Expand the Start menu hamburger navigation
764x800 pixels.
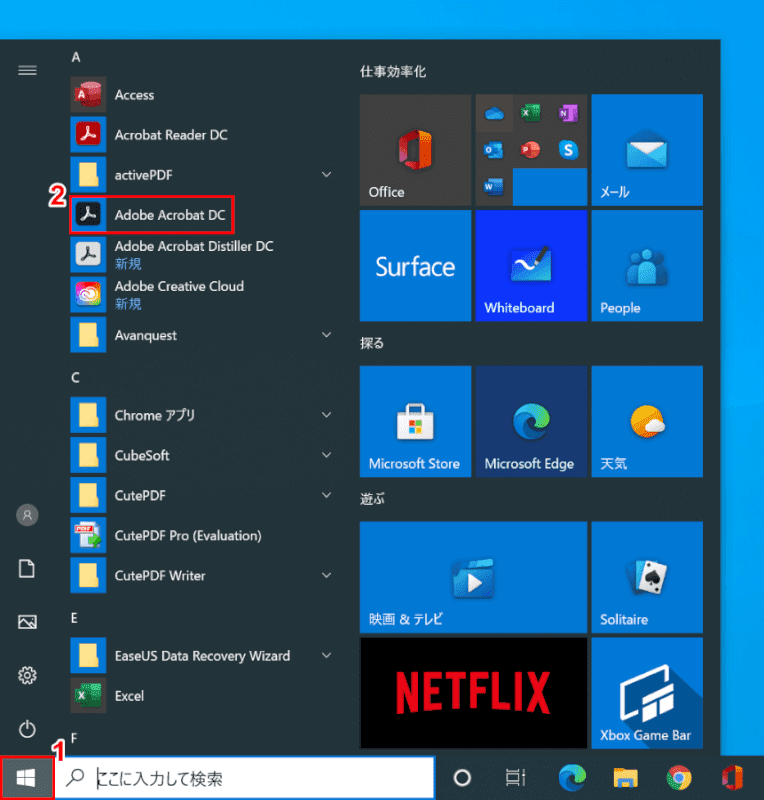click(27, 70)
